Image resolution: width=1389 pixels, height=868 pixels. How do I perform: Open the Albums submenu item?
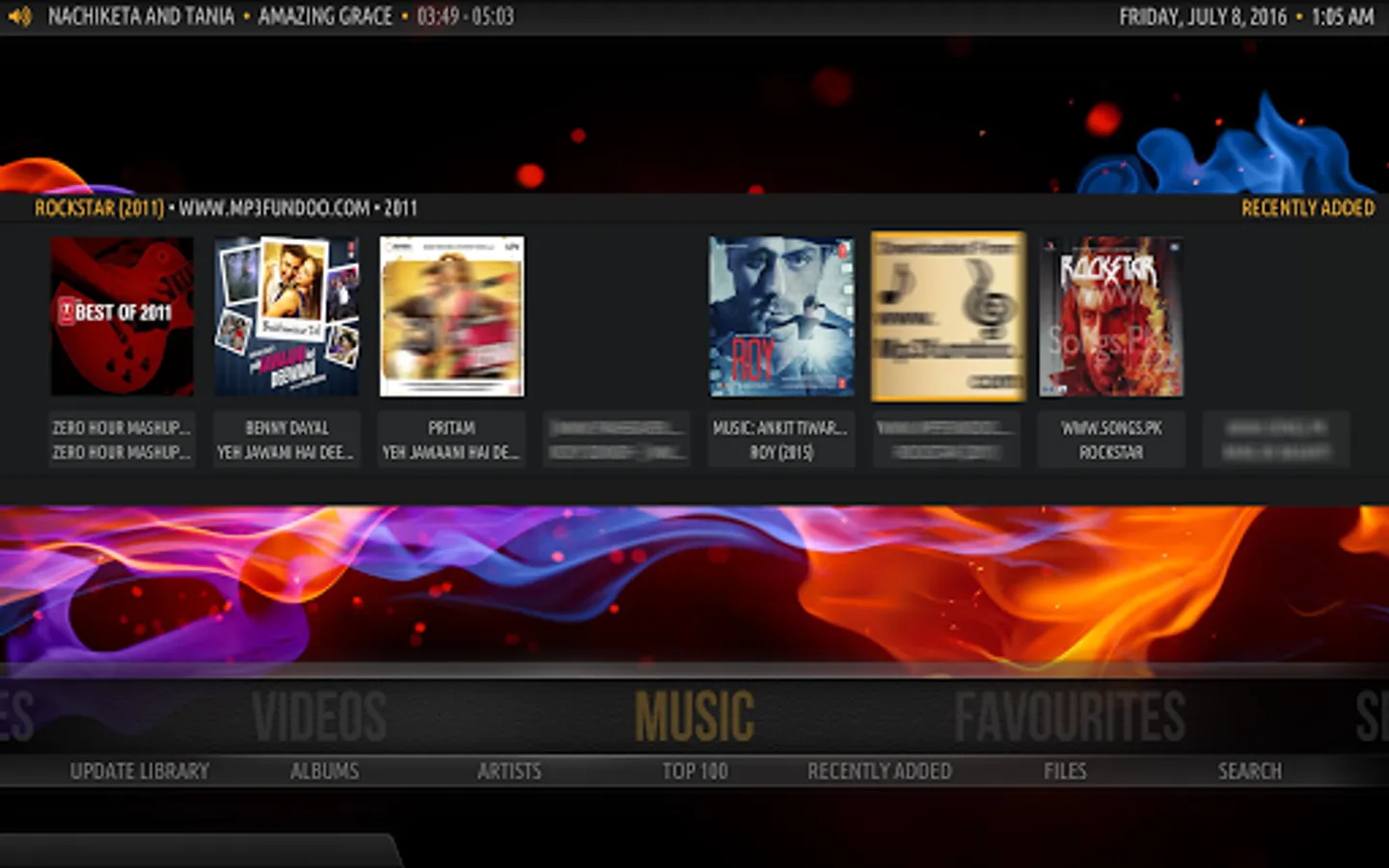[x=325, y=772]
